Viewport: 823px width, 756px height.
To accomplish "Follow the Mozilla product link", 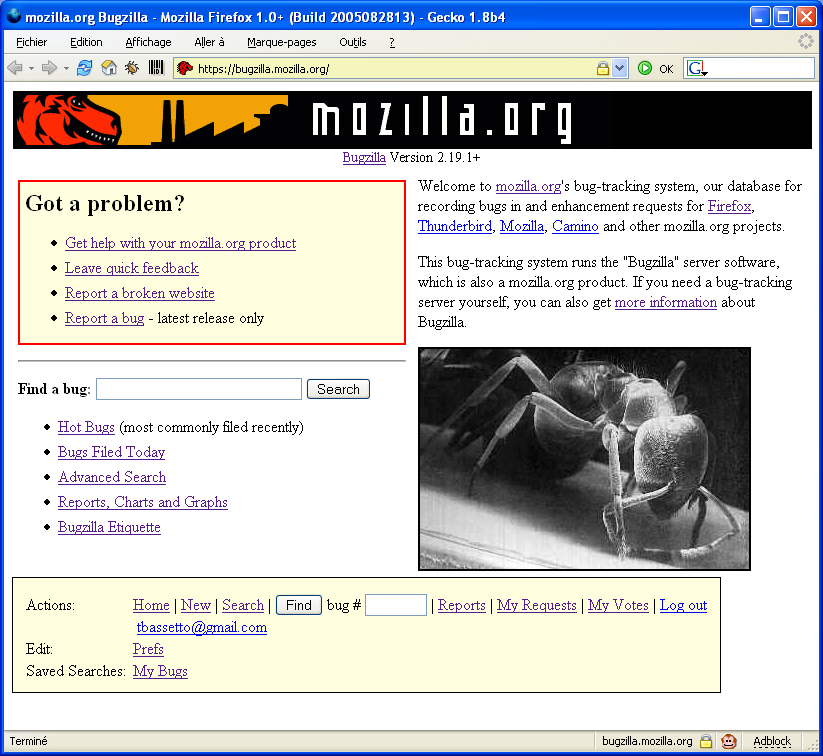I will [522, 226].
